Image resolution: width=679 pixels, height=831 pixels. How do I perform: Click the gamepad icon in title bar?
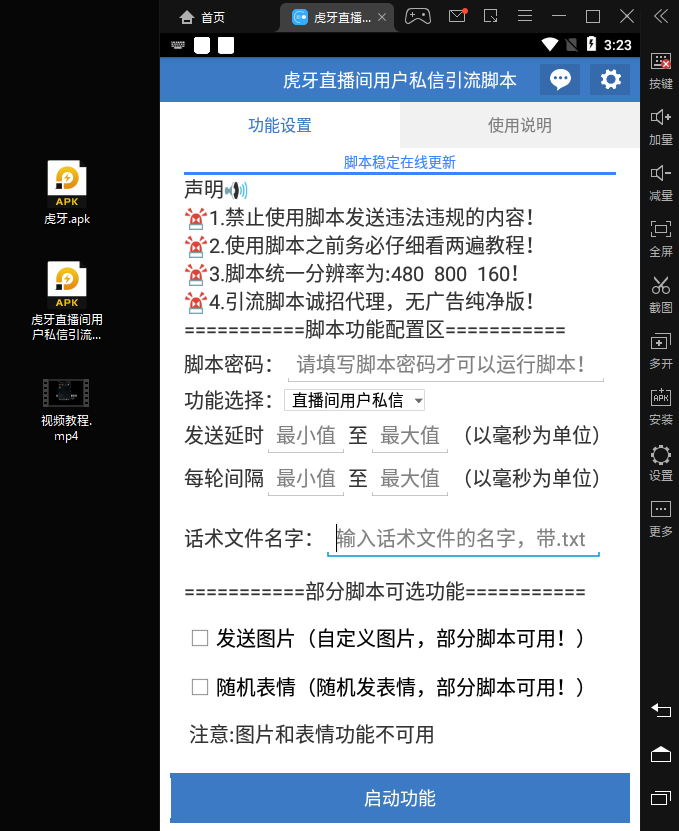pos(418,16)
